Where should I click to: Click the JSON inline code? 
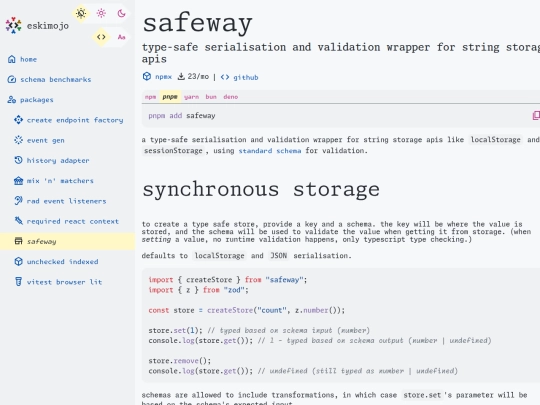pyautogui.click(x=278, y=256)
